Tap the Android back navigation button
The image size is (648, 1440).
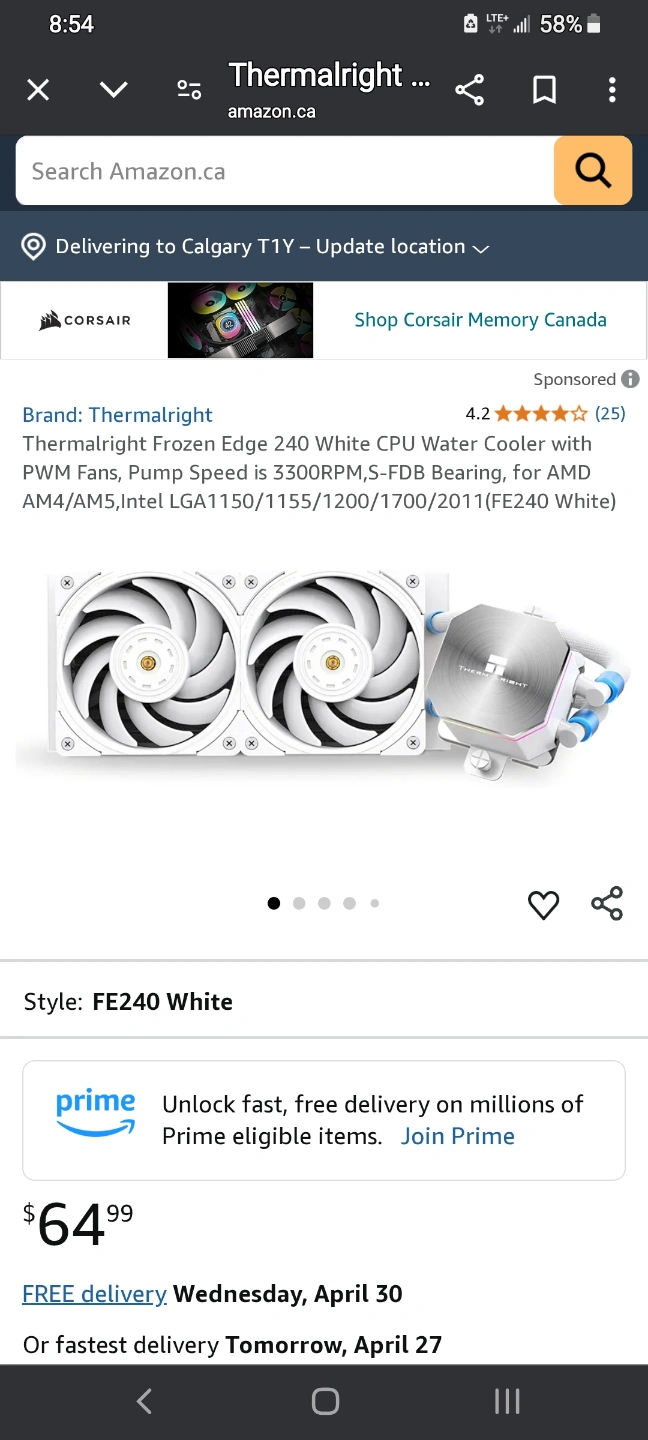click(x=144, y=1402)
